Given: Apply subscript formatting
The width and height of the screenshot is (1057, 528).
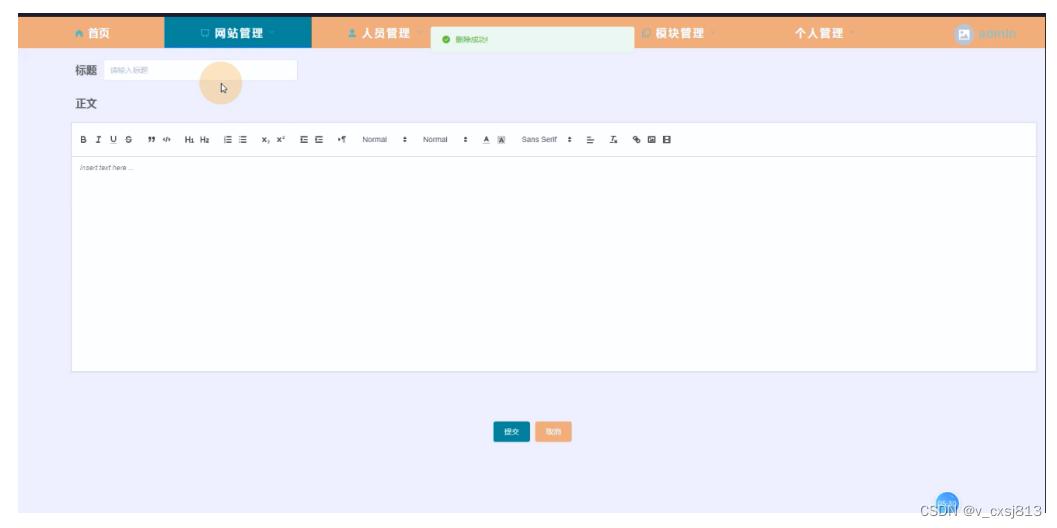Looking at the screenshot, I should tap(266, 140).
